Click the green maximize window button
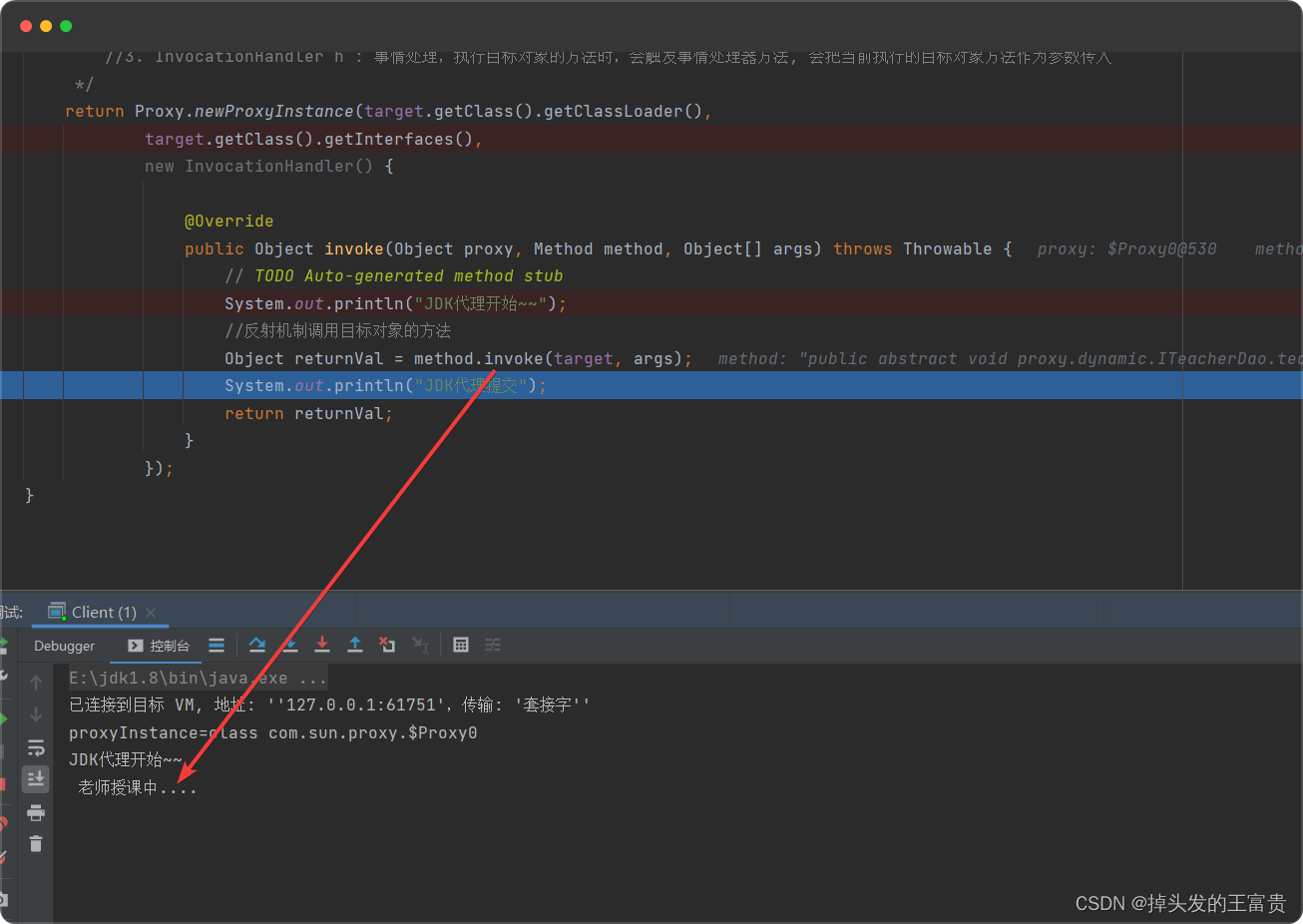The image size is (1303, 924). [66, 26]
